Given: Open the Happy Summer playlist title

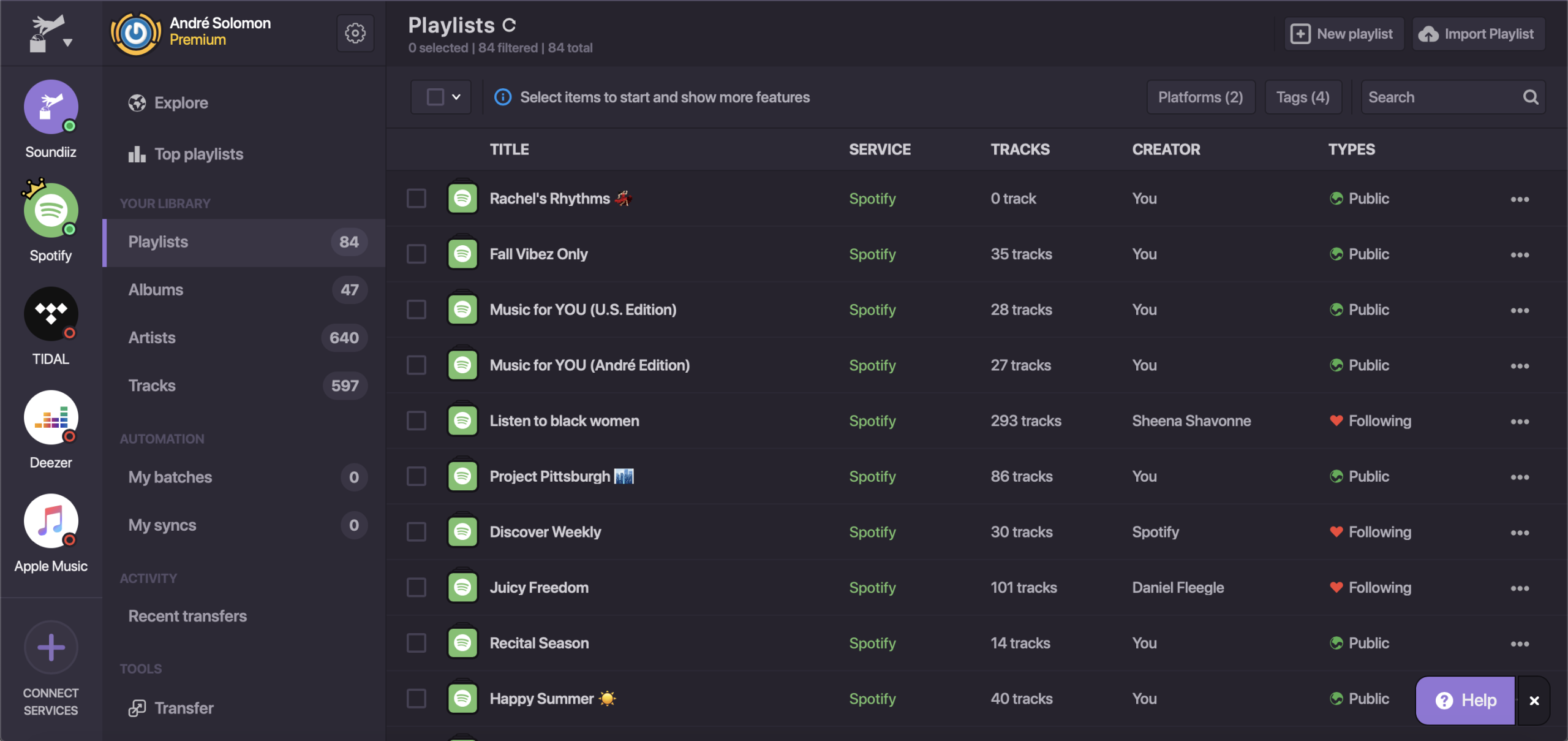Looking at the screenshot, I should (552, 698).
